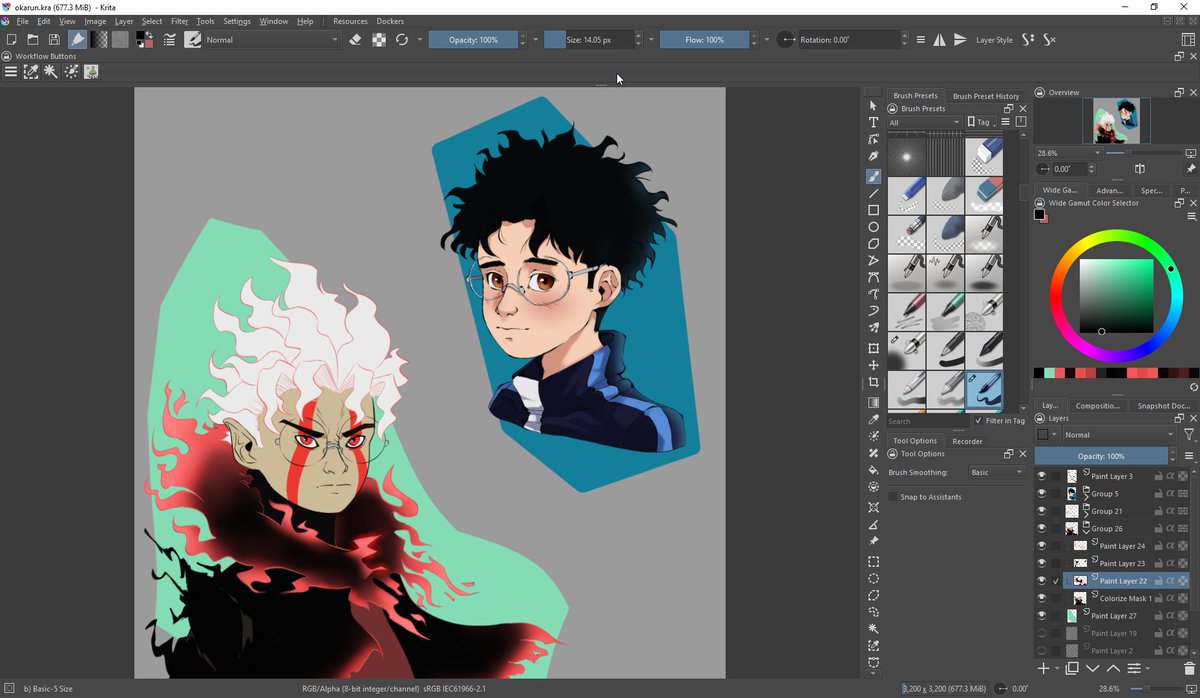Duplicate the layer using the bottom panel button
The width and height of the screenshot is (1200, 698).
1071,669
